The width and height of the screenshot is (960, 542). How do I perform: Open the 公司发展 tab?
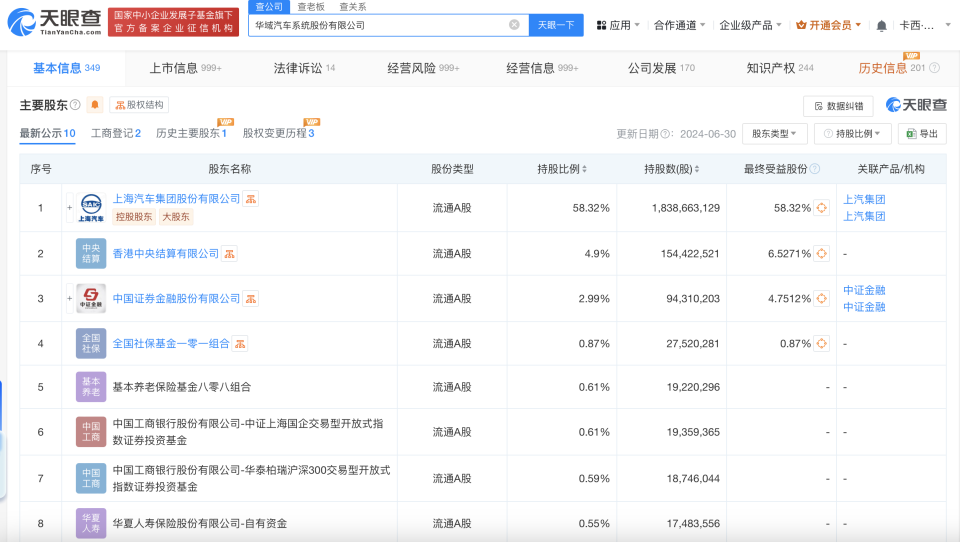pyautogui.click(x=661, y=68)
